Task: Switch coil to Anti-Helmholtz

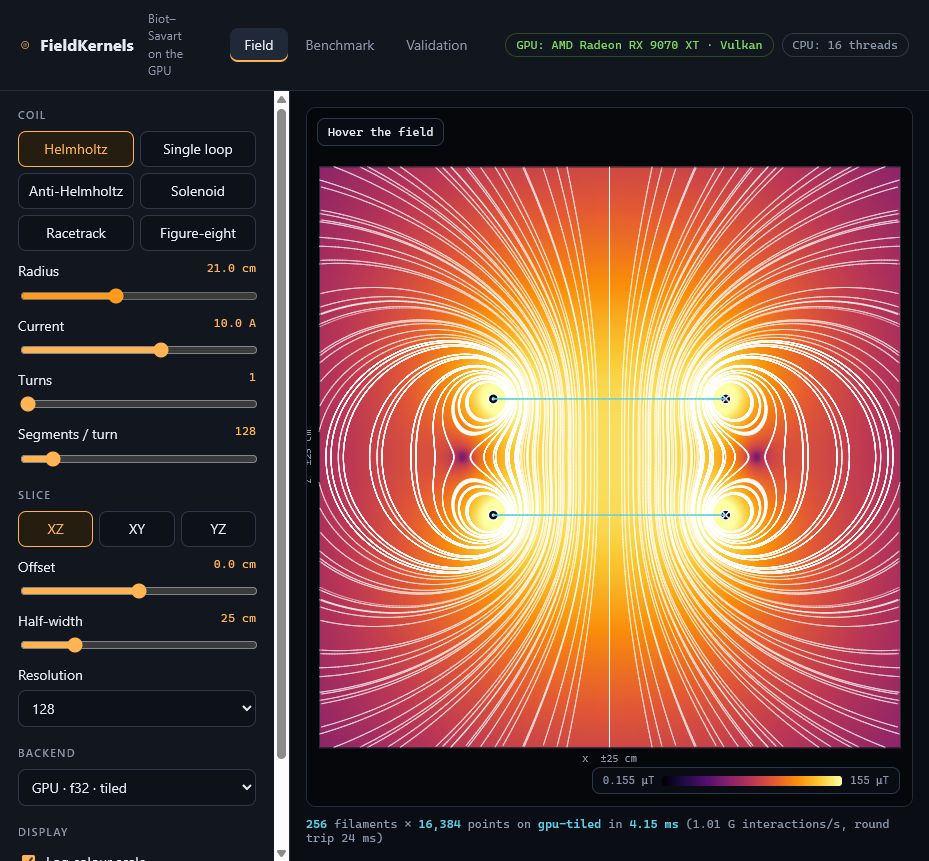Action: click(76, 191)
